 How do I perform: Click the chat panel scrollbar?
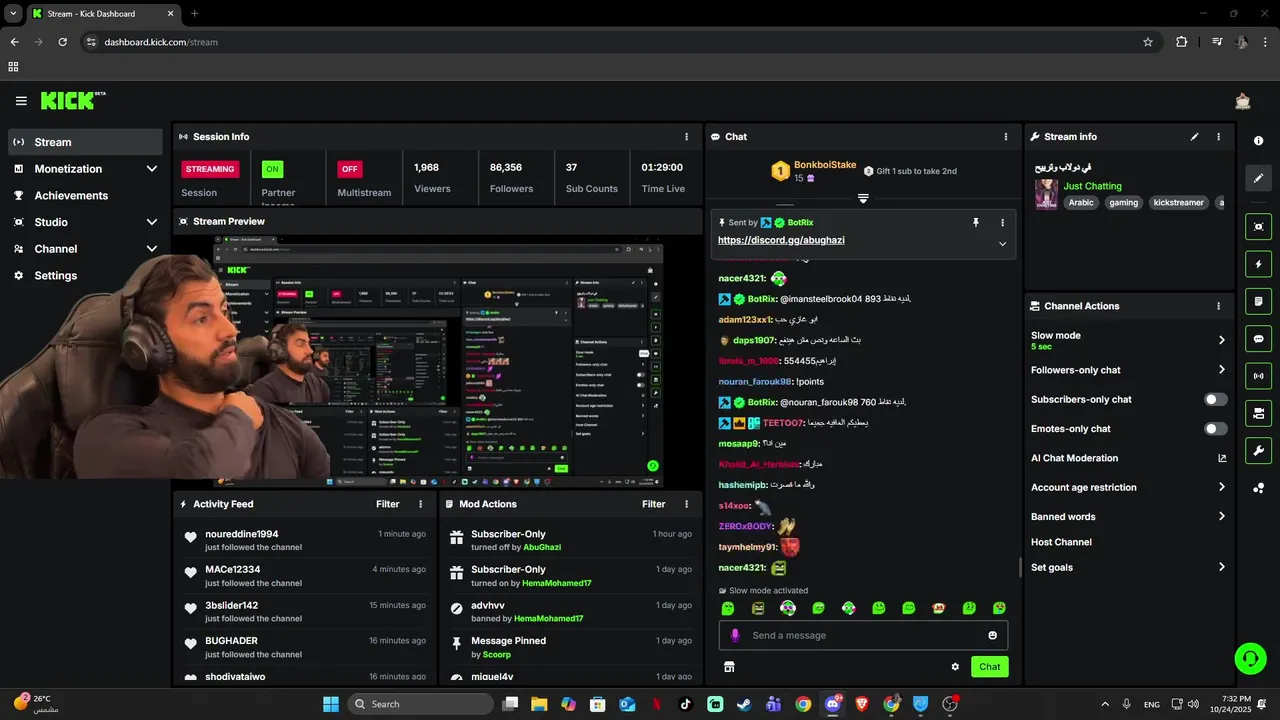[1019, 567]
